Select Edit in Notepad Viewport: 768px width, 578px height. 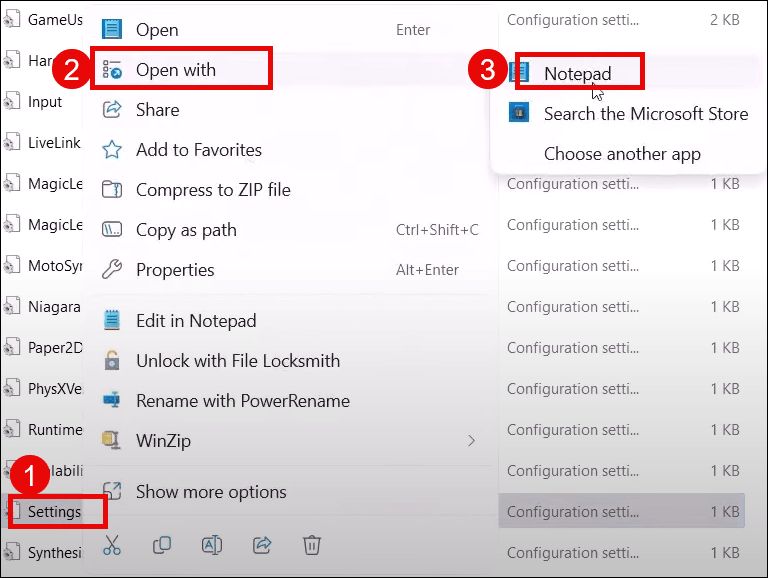(196, 321)
